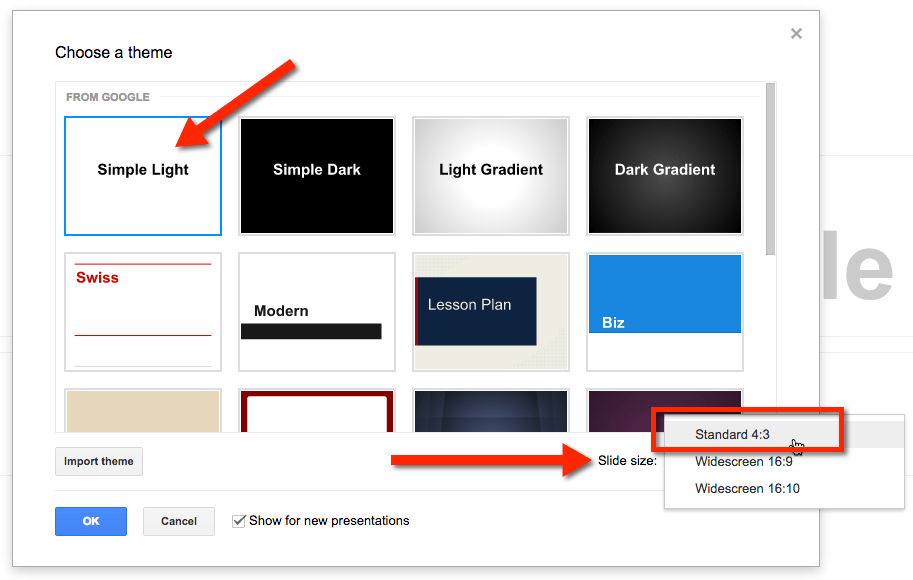Screen dimensions: 913x580
Task: Click the Slide size label
Action: click(x=627, y=461)
